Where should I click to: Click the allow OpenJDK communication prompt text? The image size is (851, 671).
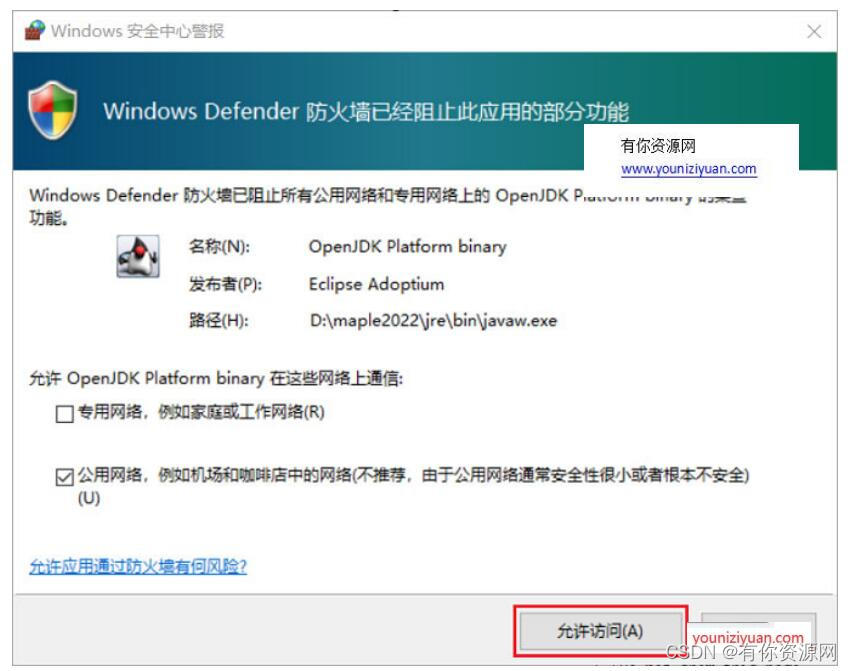point(216,378)
